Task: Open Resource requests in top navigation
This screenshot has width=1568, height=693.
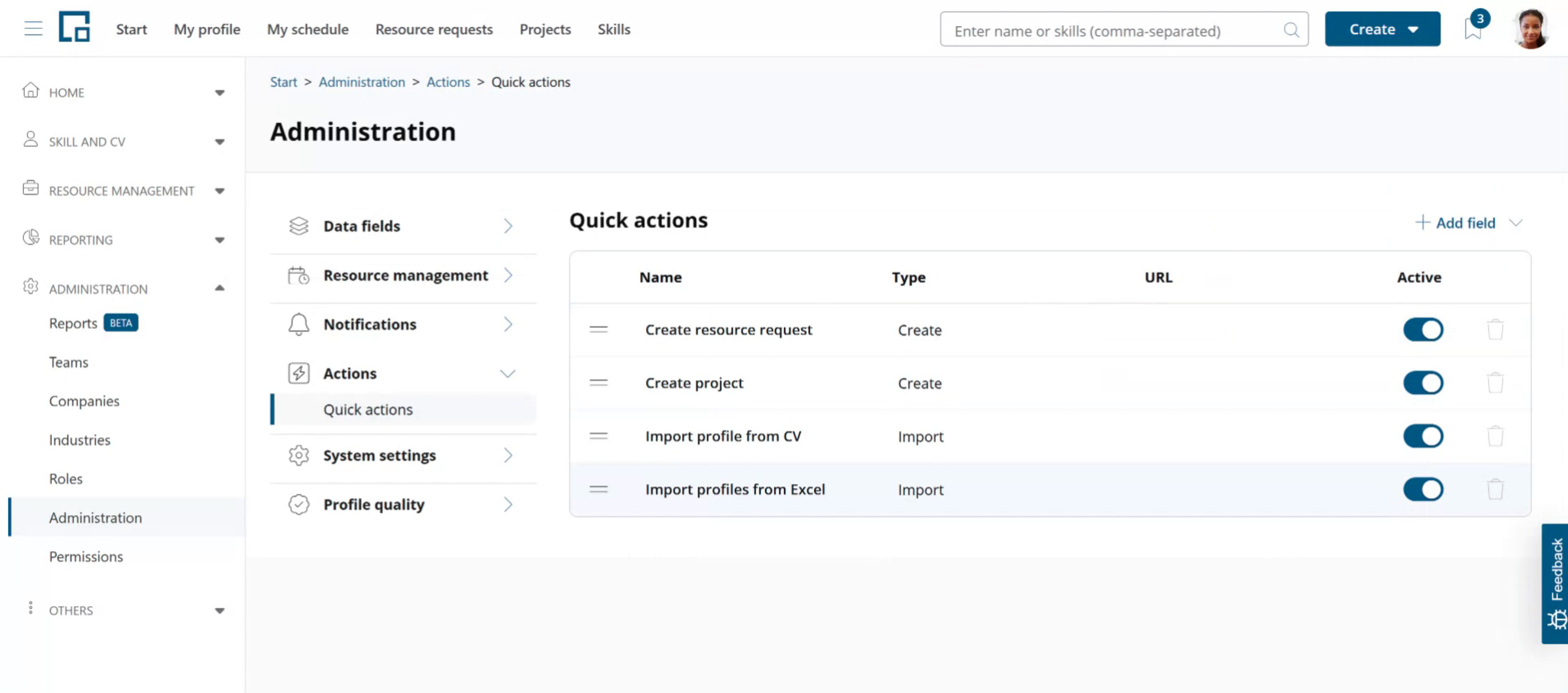Action: (x=434, y=29)
